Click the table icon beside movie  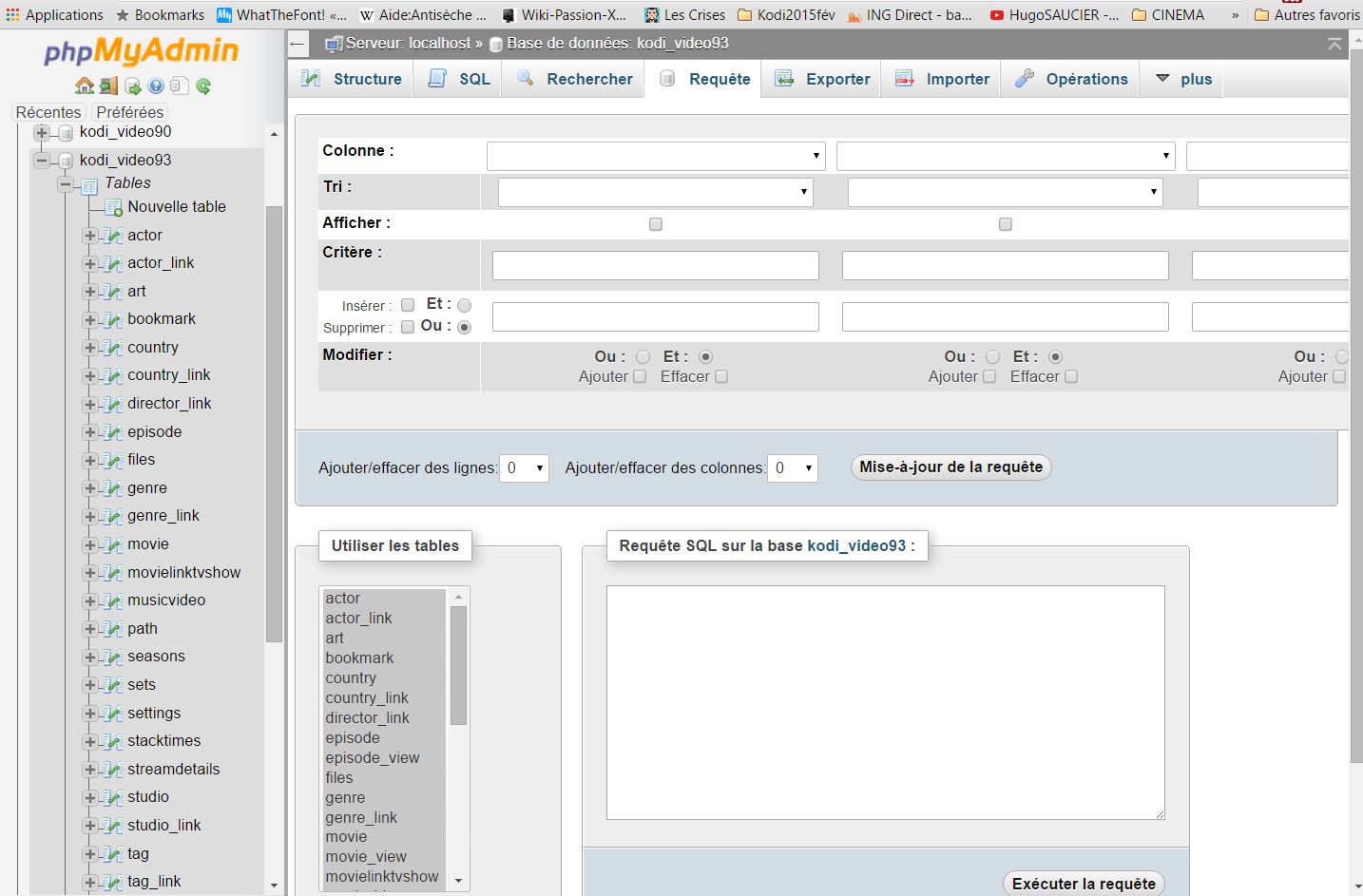[113, 545]
